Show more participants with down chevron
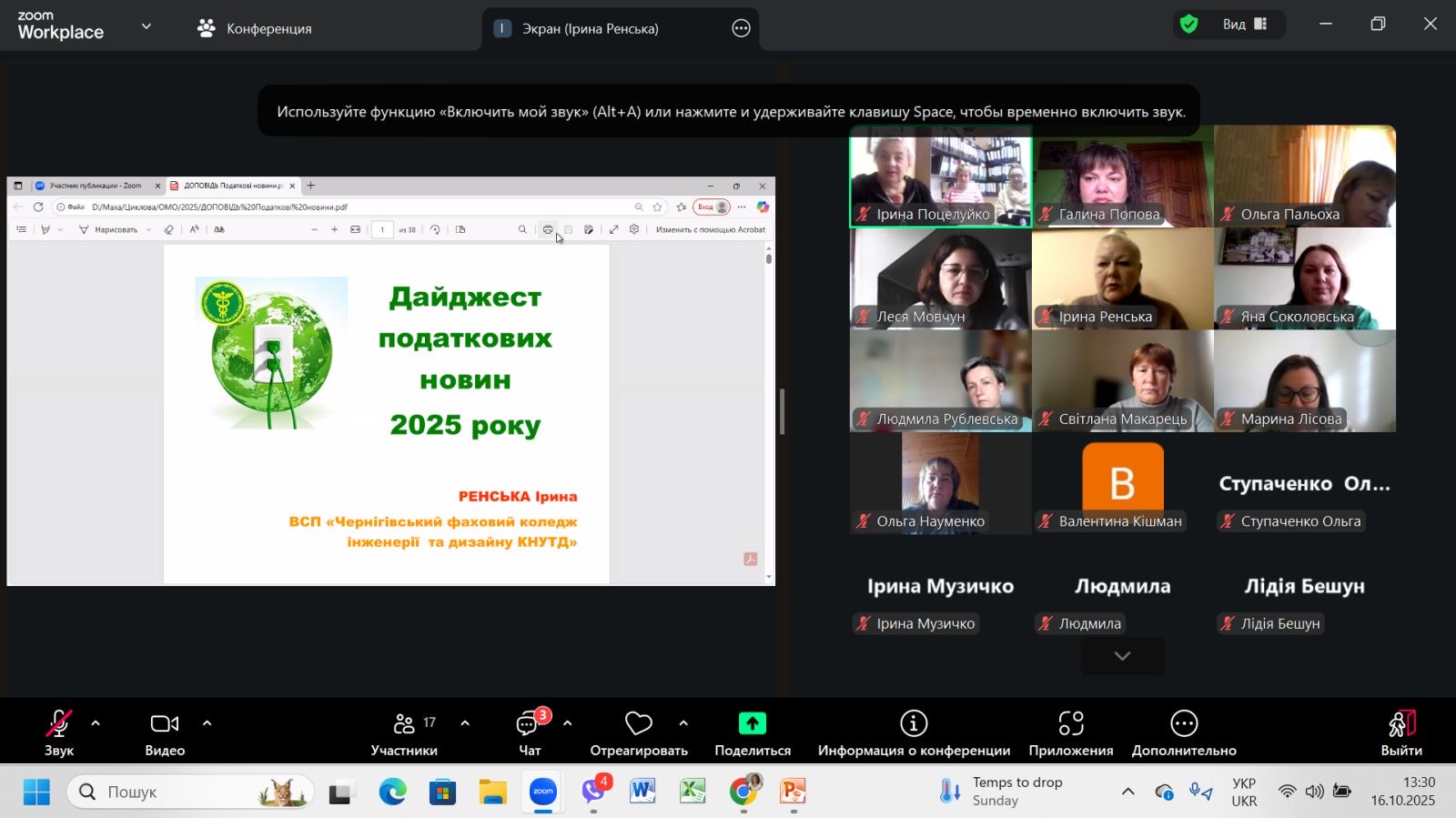 point(1122,656)
